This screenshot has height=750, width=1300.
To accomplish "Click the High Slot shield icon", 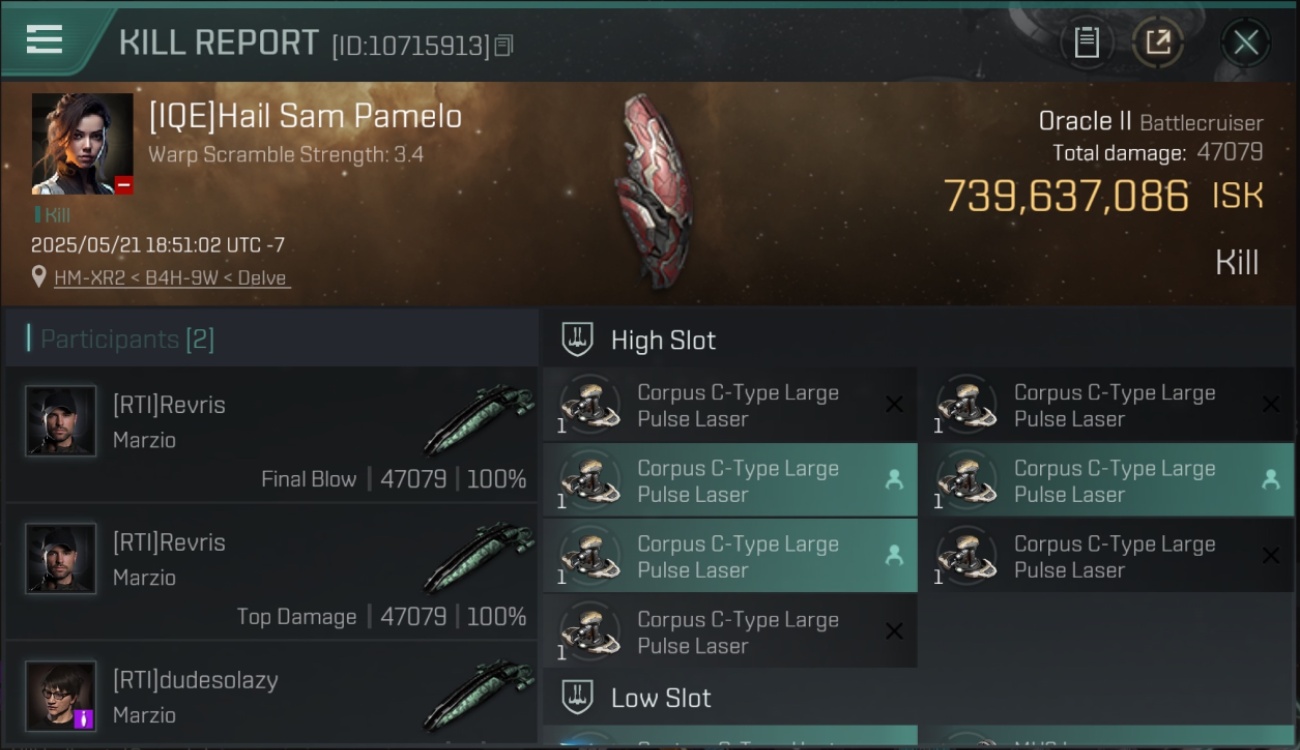I will tap(577, 339).
